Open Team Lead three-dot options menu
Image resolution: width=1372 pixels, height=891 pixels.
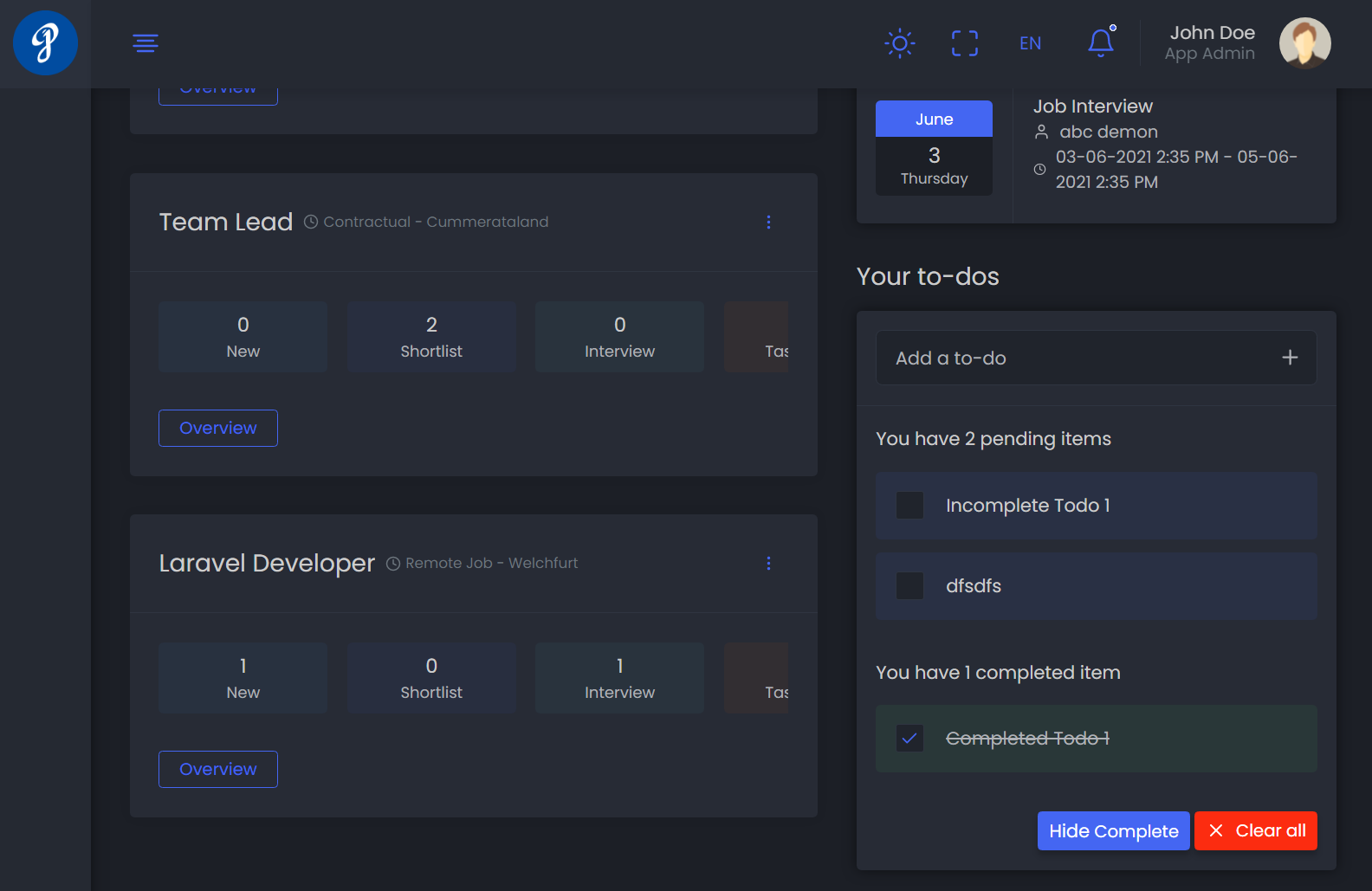pos(768,223)
